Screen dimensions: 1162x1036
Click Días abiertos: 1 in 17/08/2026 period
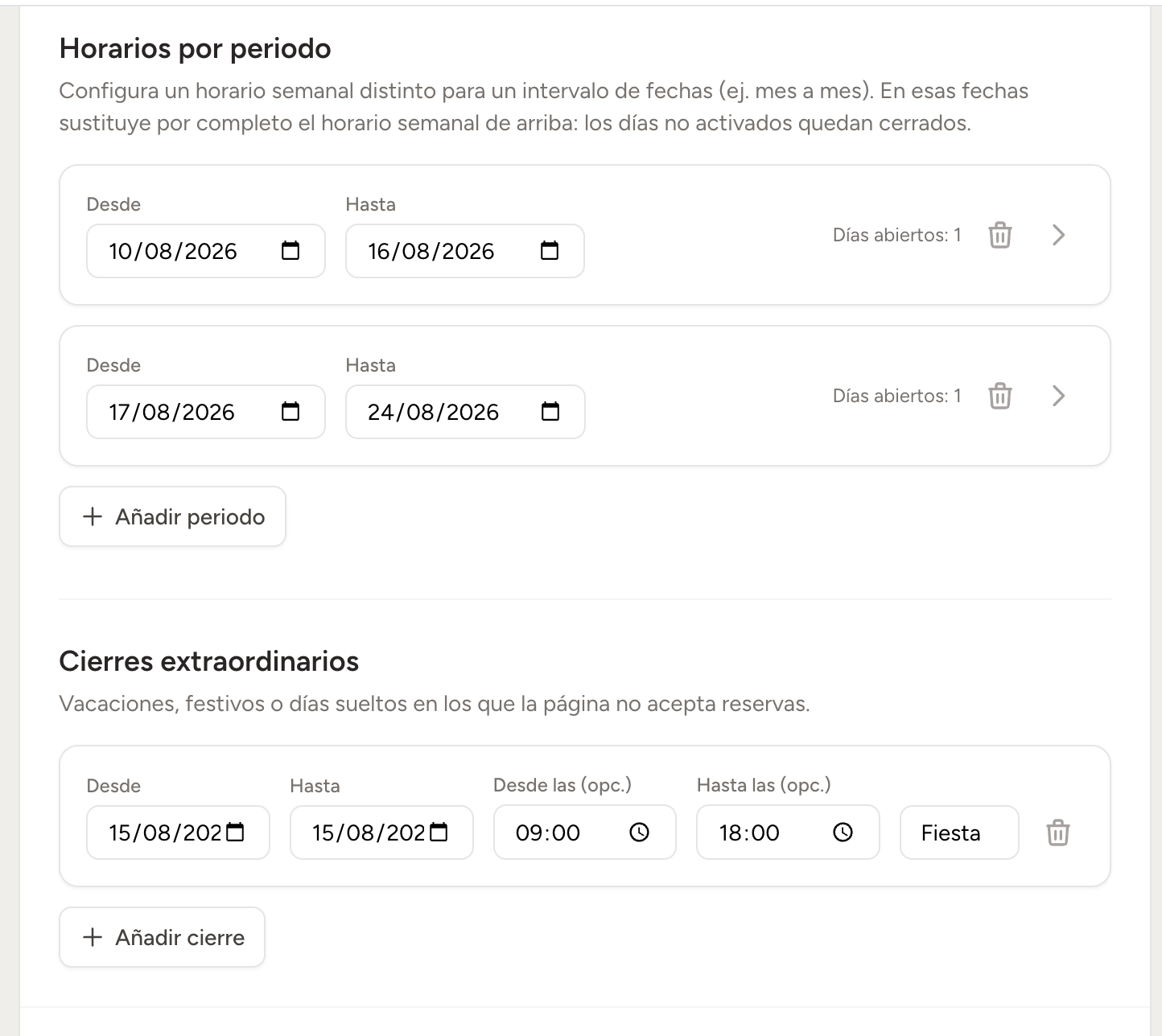[x=897, y=396]
